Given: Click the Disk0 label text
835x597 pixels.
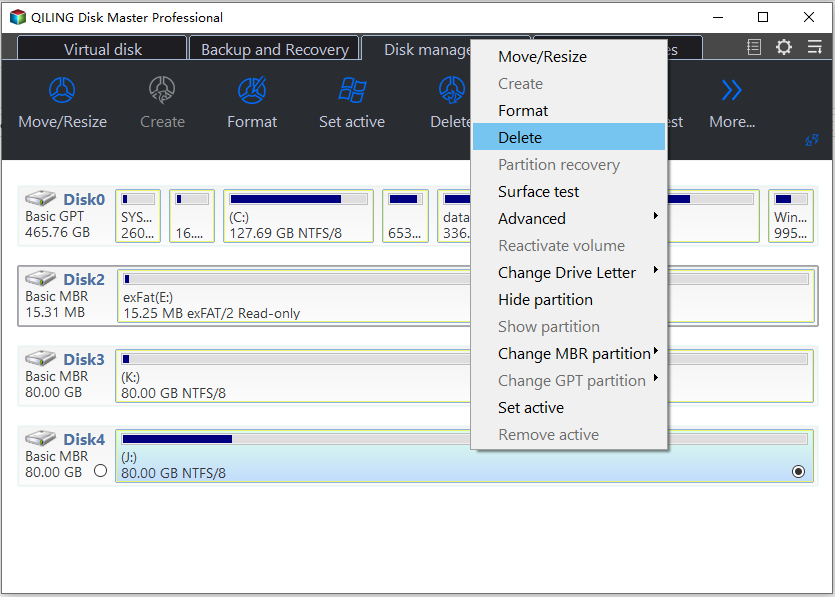Looking at the screenshot, I should pos(84,199).
